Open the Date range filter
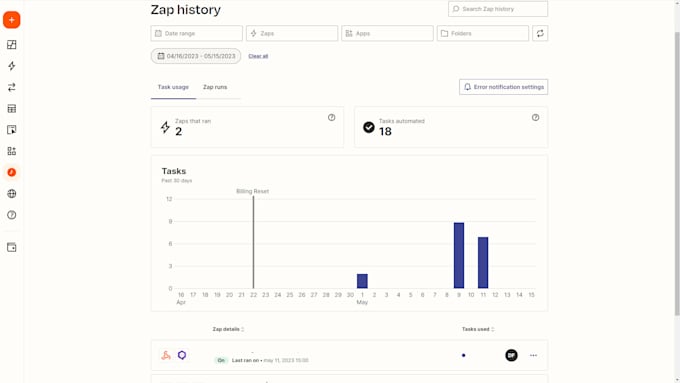Screen dimensions: 680x383 tap(196, 33)
